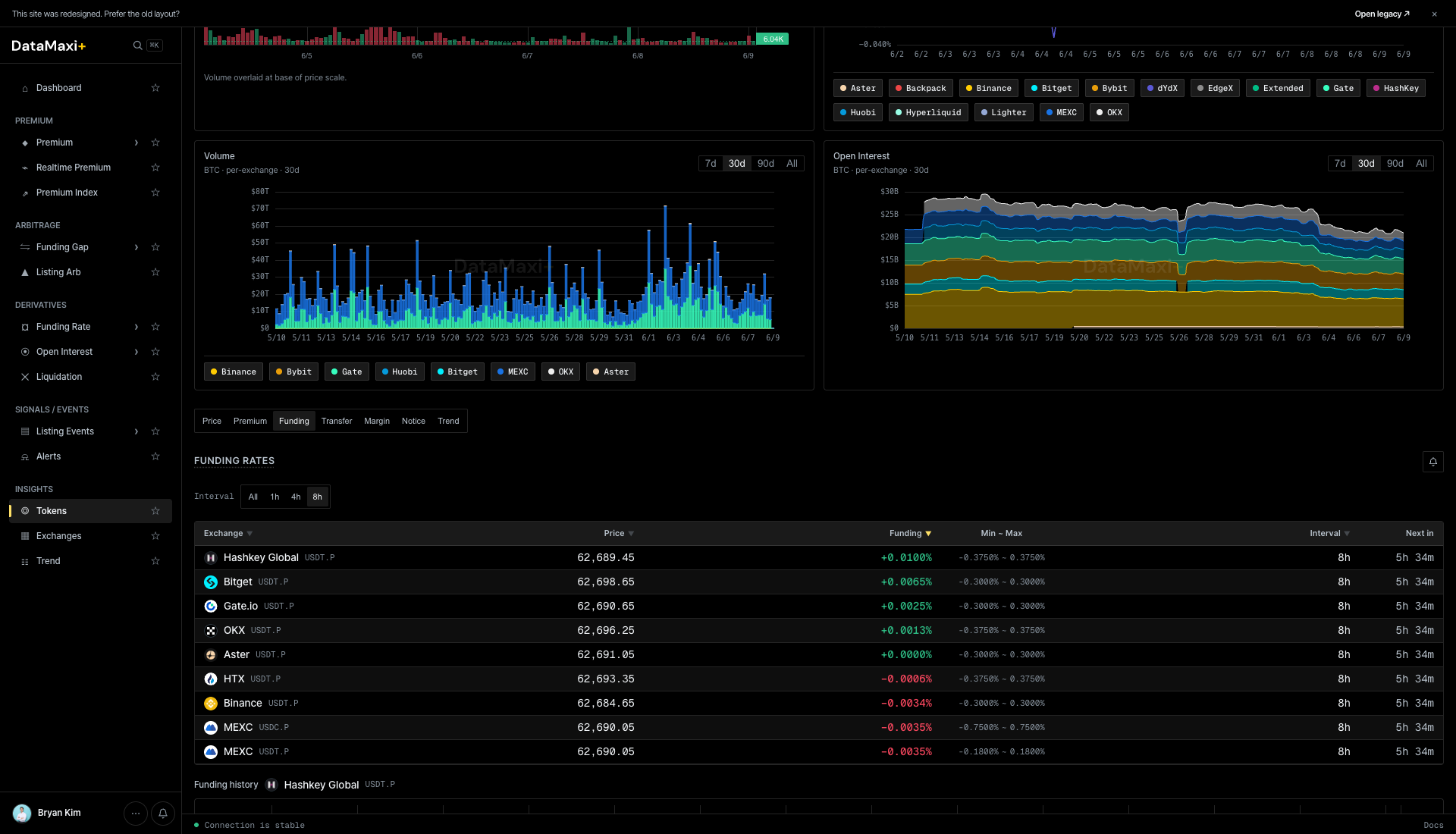This screenshot has width=1456, height=834.
Task: Click the funding rates alert bell icon
Action: [1432, 462]
